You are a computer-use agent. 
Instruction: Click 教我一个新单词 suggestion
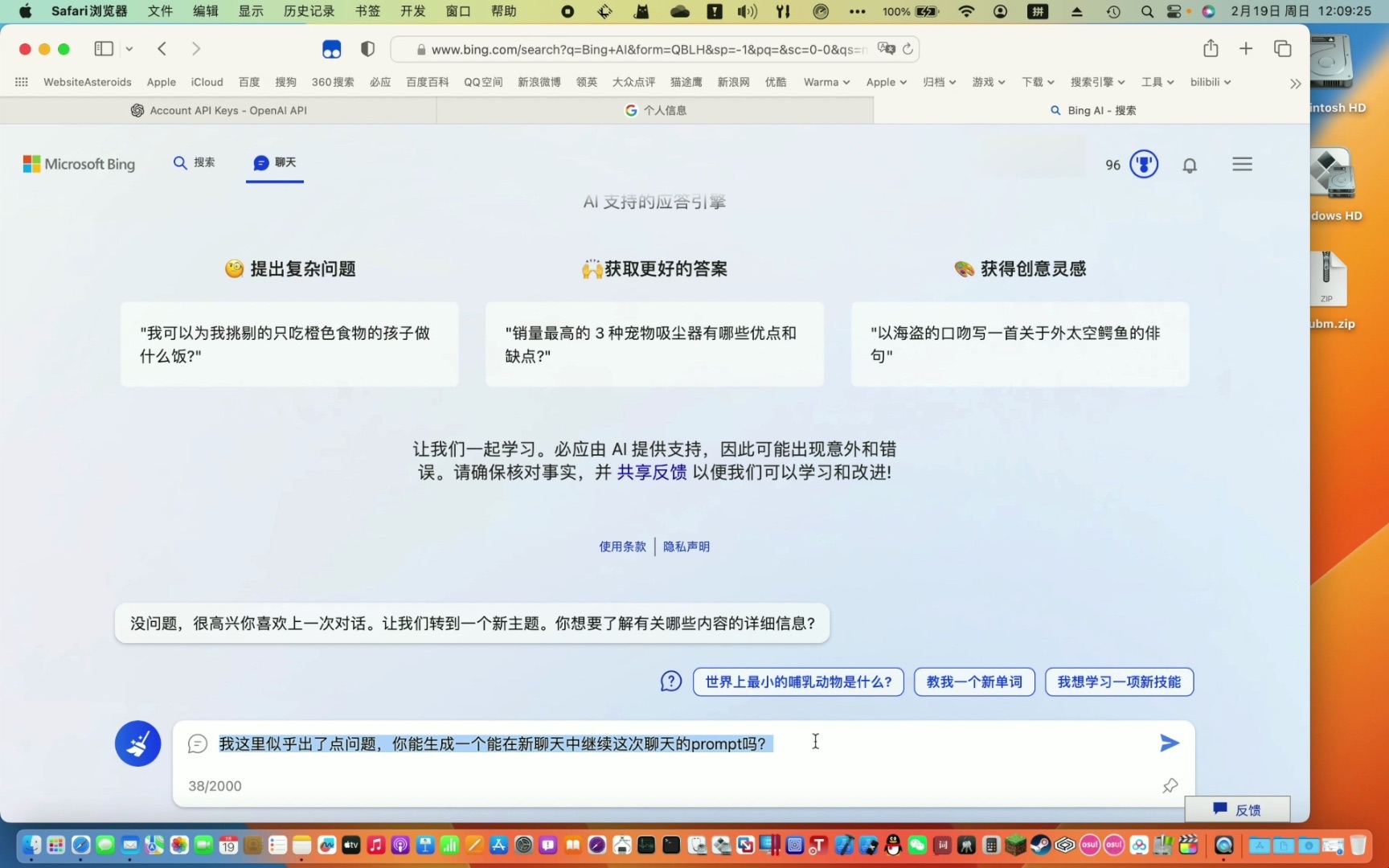974,682
